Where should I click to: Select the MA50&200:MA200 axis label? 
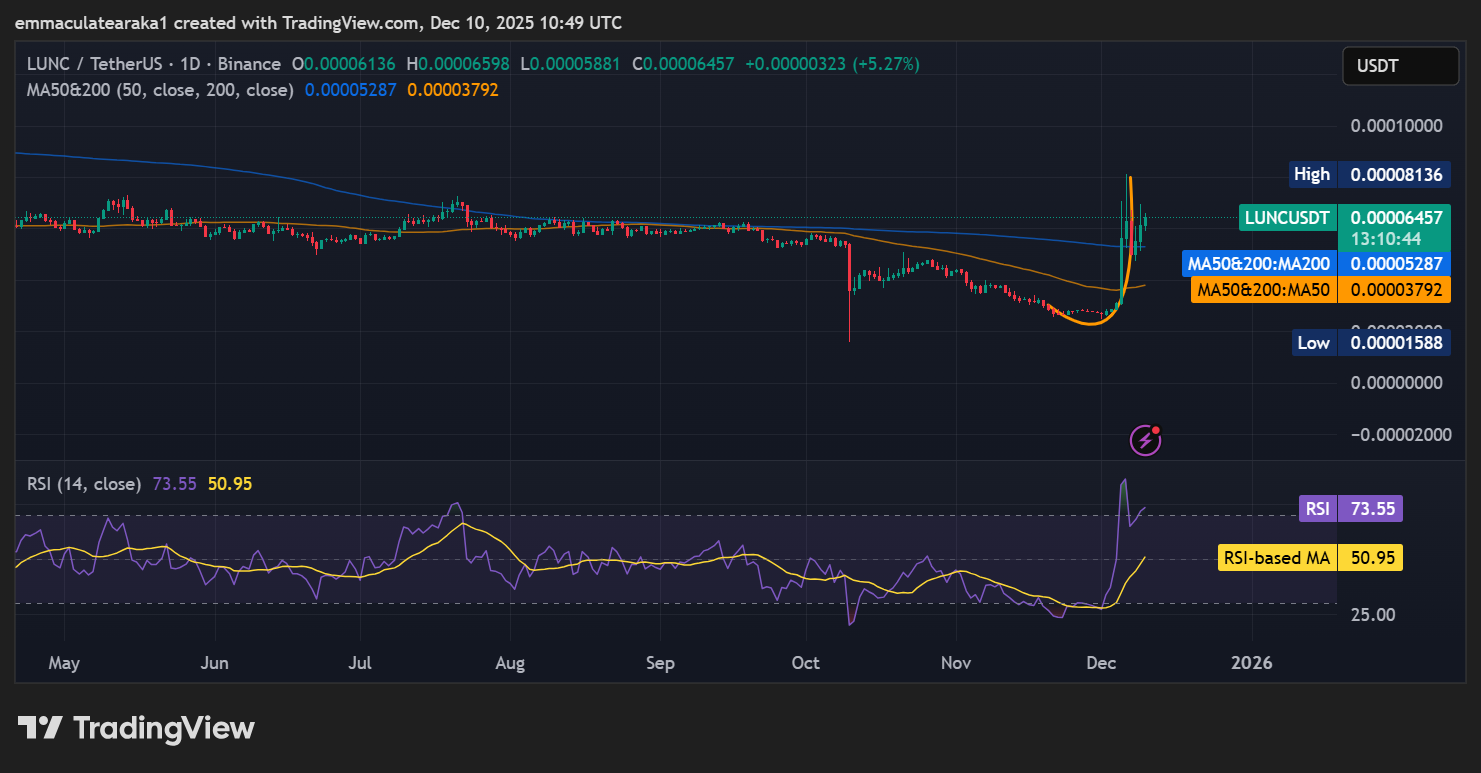(1258, 265)
